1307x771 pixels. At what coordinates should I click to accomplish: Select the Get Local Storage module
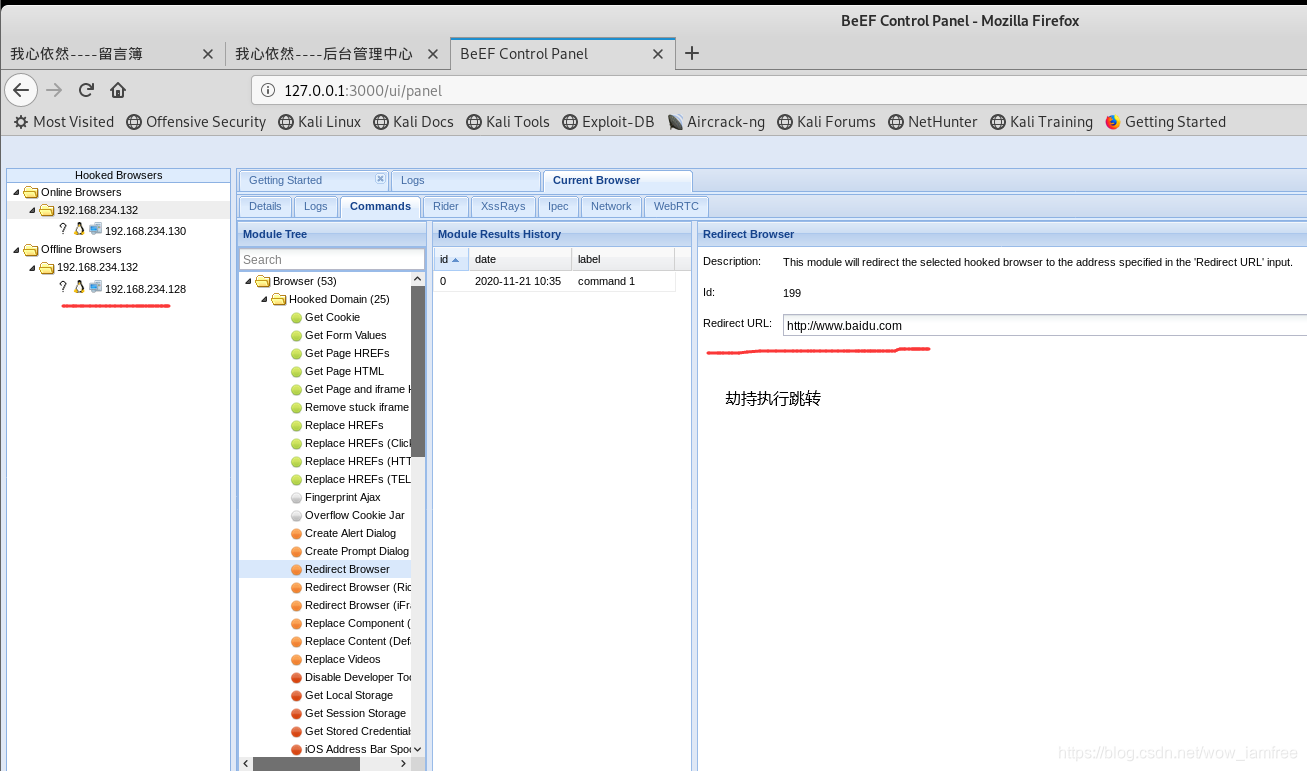[x=348, y=695]
